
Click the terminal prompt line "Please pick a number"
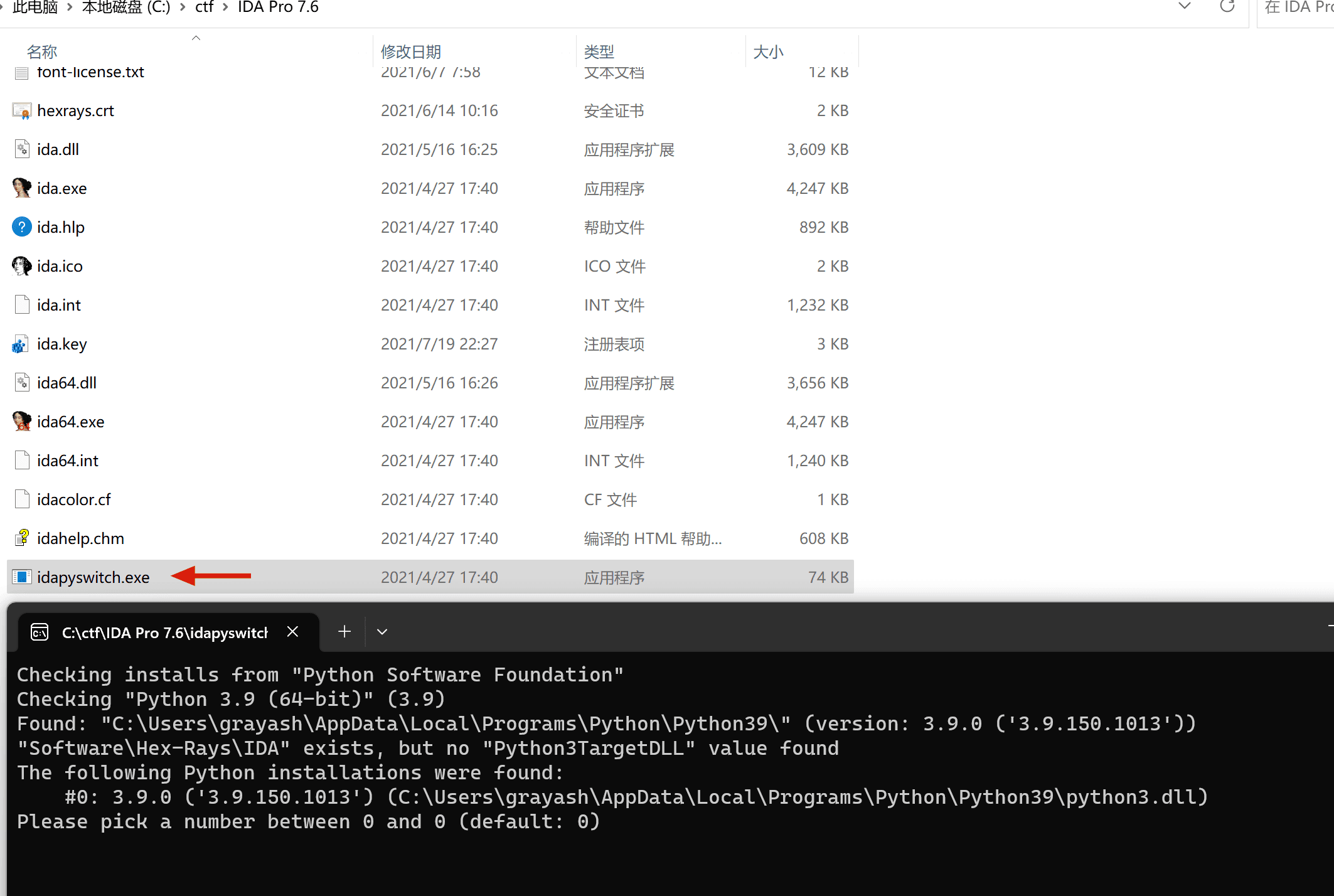click(x=309, y=822)
